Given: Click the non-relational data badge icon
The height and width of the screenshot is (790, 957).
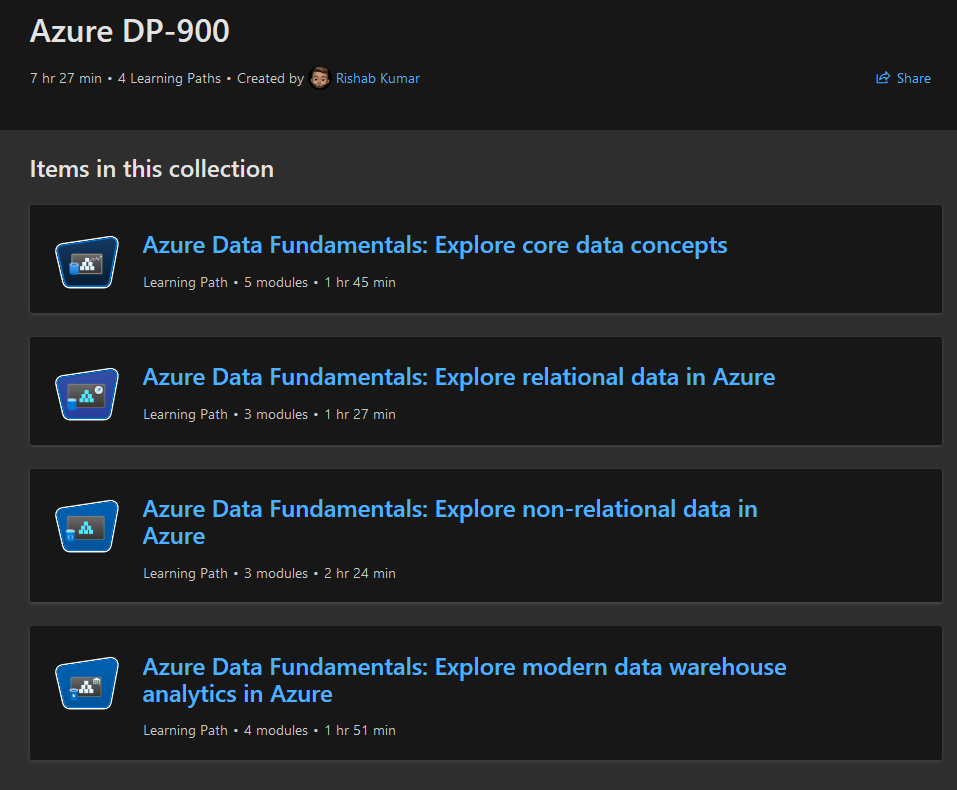Looking at the screenshot, I should coord(87,526).
